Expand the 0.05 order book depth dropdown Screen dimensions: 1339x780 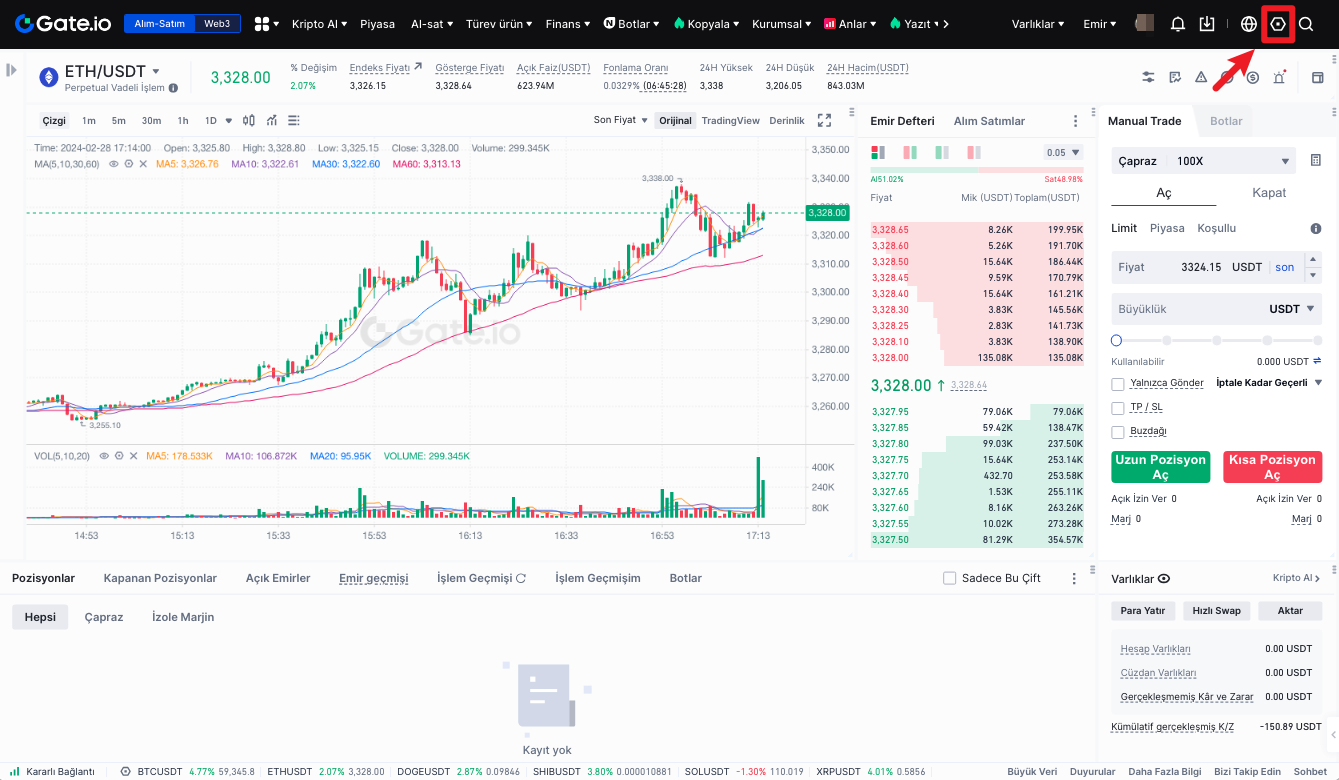coord(1063,153)
